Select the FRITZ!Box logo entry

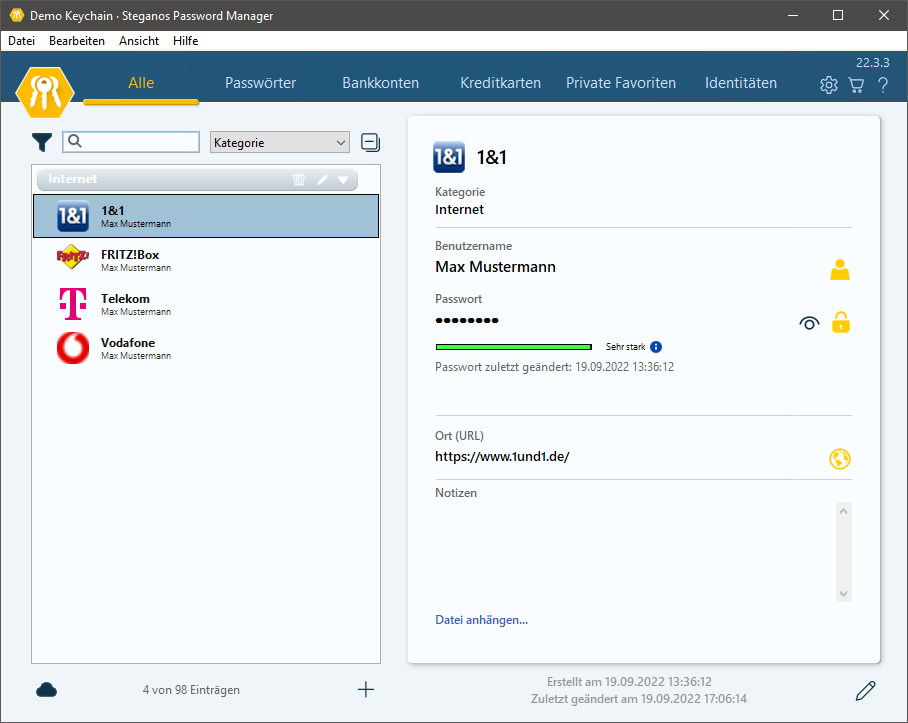(x=73, y=256)
